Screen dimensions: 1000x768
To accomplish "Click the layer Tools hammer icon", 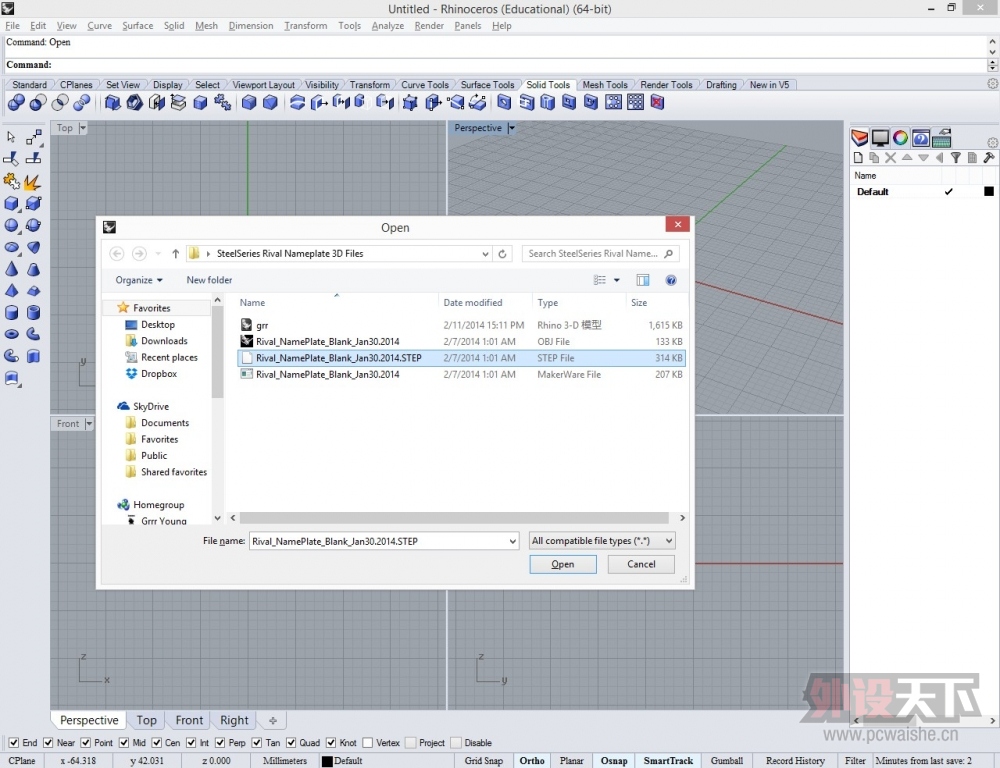I will [x=989, y=158].
